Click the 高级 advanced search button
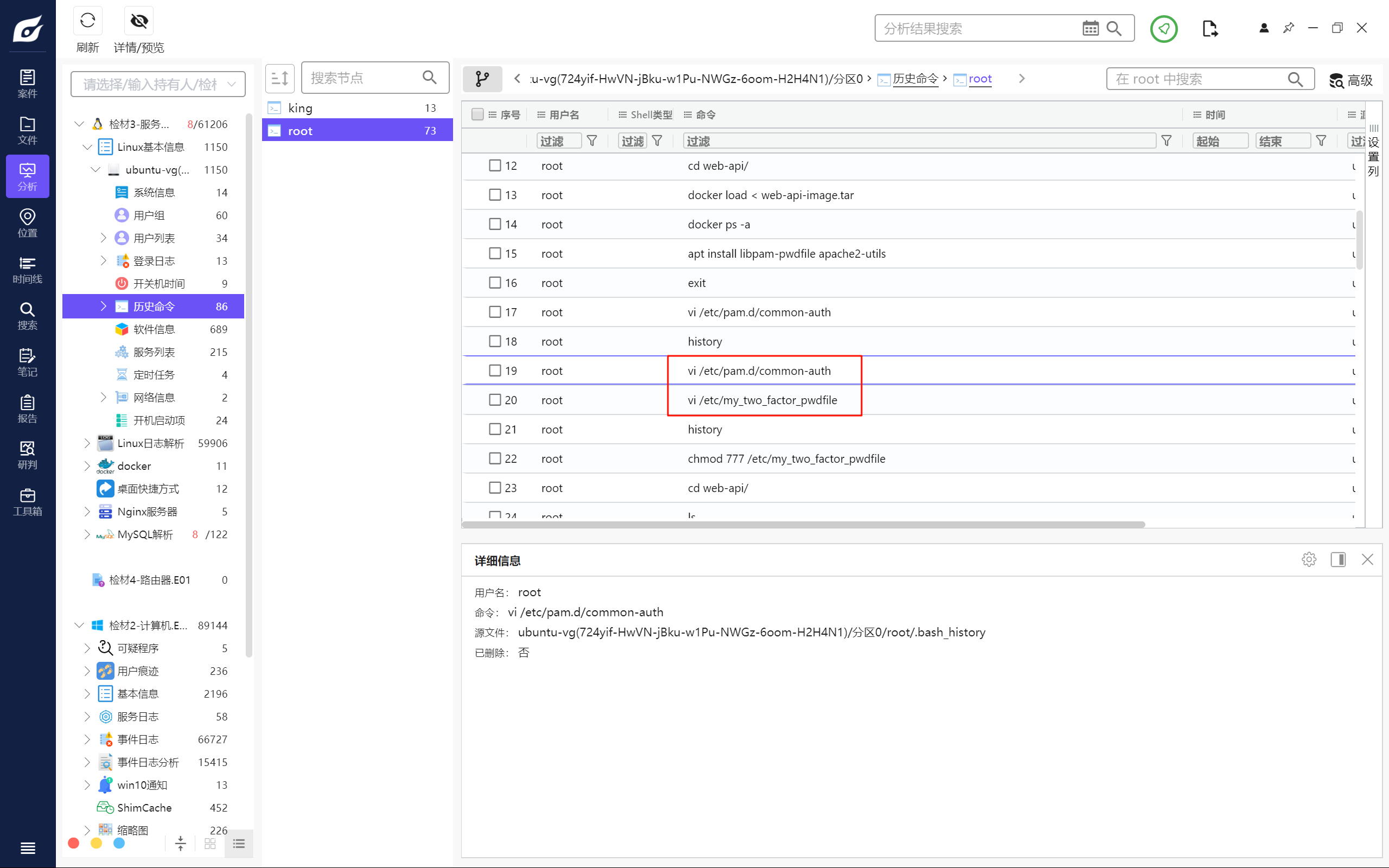Screen dimensions: 1389x868 click(1350, 80)
